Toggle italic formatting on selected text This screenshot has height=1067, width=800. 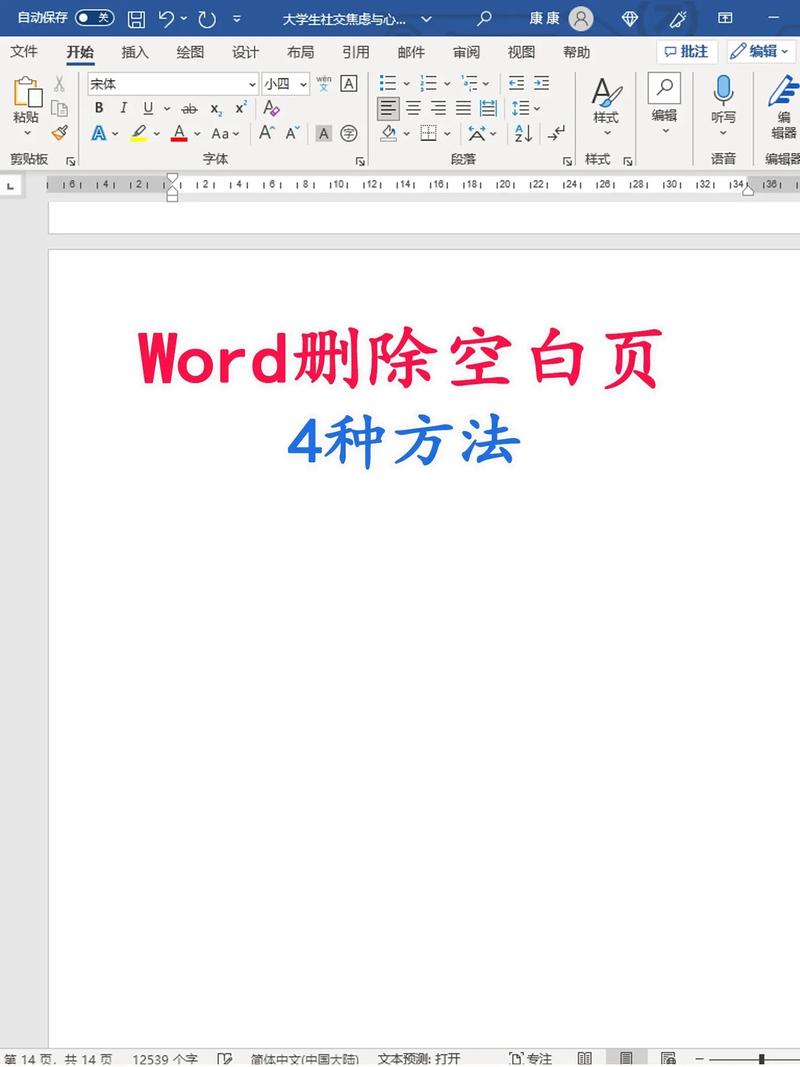point(124,106)
